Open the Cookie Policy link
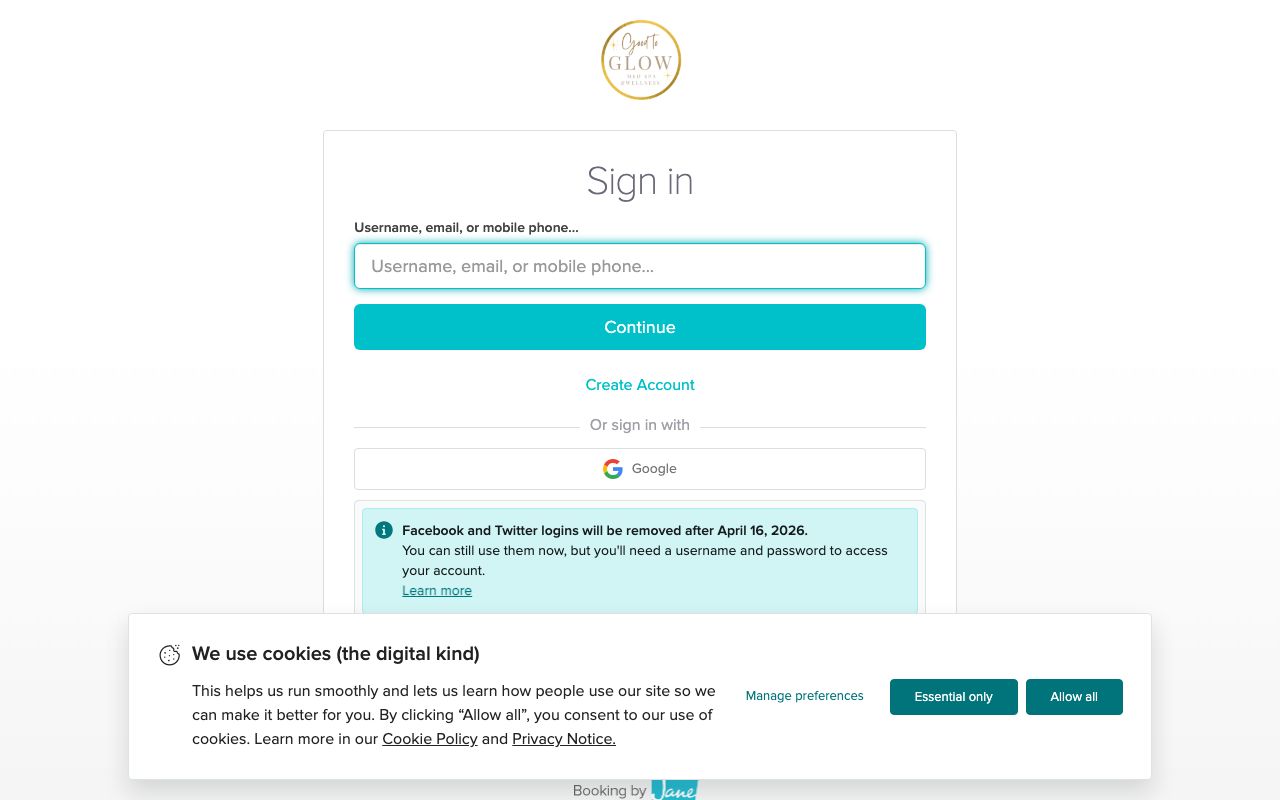The image size is (1280, 800). tap(430, 739)
